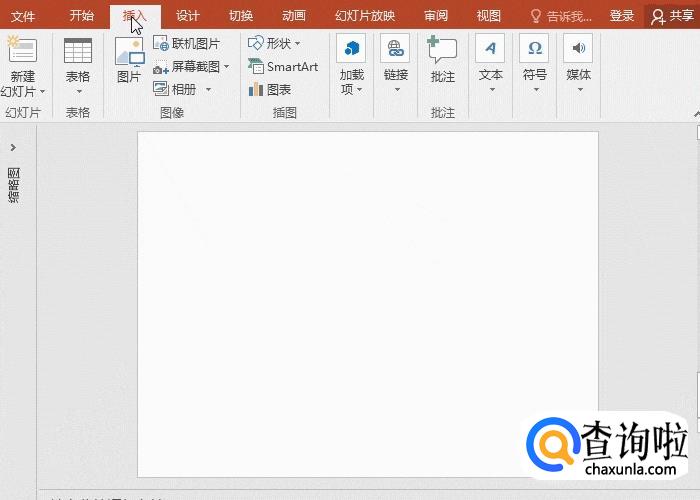Expand the 文本 dropdown arrow
Viewport: 700px width, 500px height.
(492, 90)
